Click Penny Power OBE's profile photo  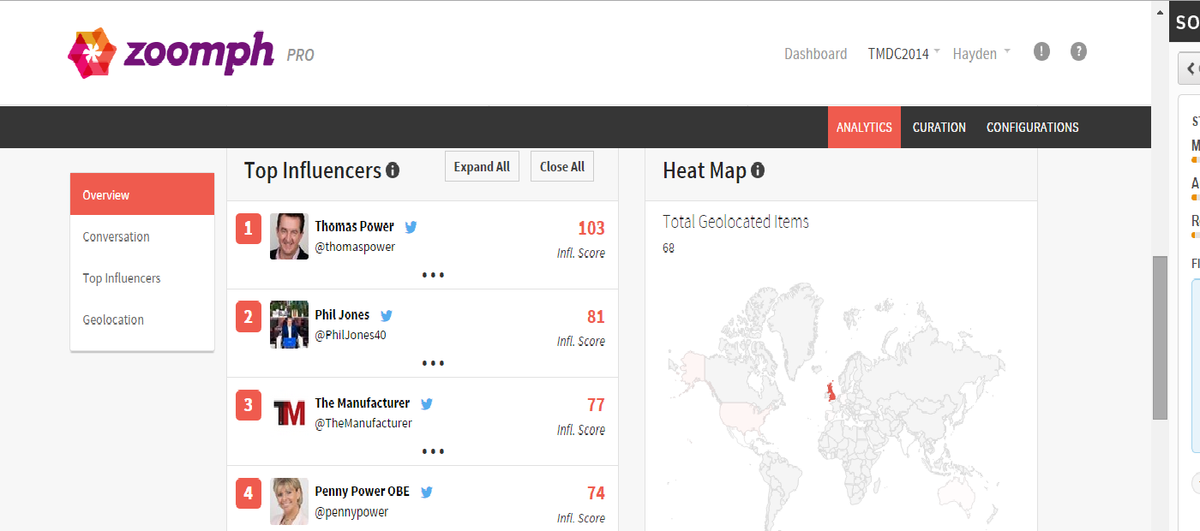(289, 502)
